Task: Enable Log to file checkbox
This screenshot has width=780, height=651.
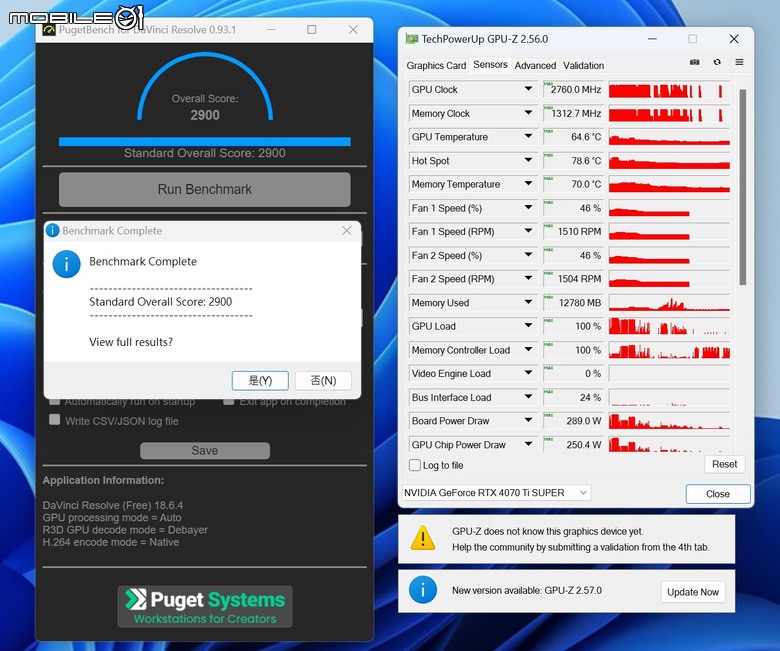Action: coord(414,465)
